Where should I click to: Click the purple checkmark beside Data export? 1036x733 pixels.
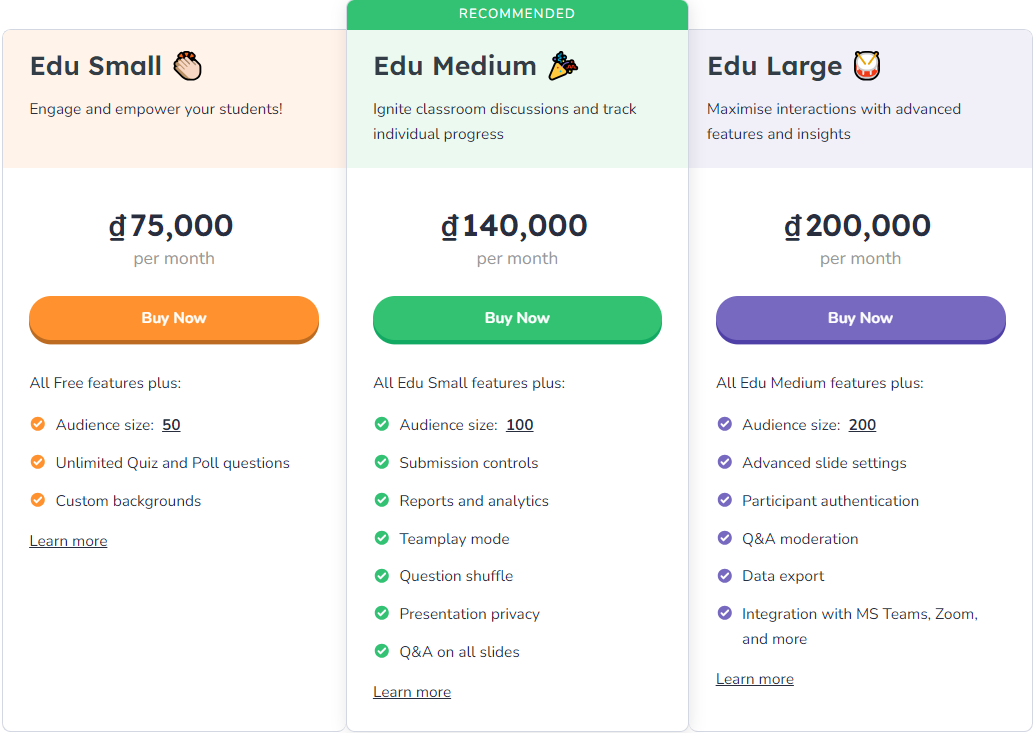click(x=725, y=575)
